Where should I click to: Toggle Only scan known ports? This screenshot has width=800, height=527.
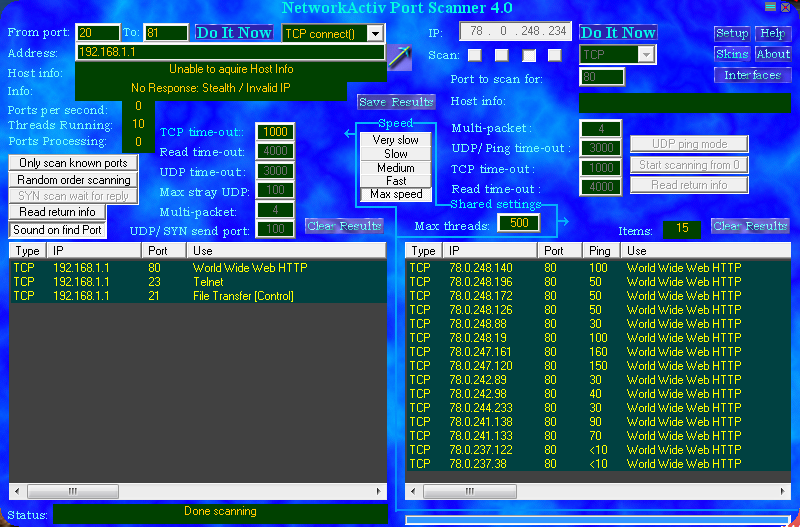73,163
